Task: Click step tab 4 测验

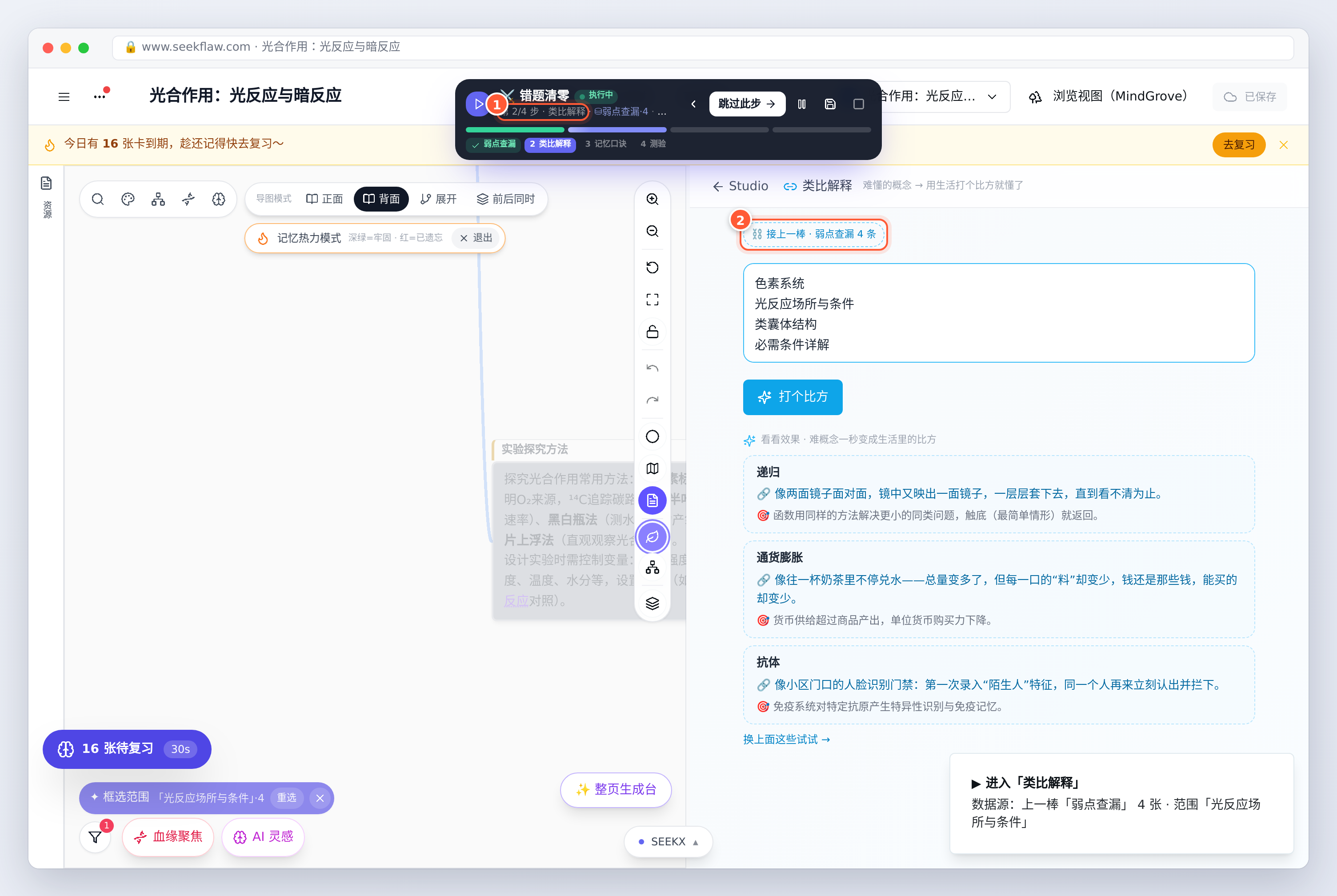Action: click(x=653, y=144)
